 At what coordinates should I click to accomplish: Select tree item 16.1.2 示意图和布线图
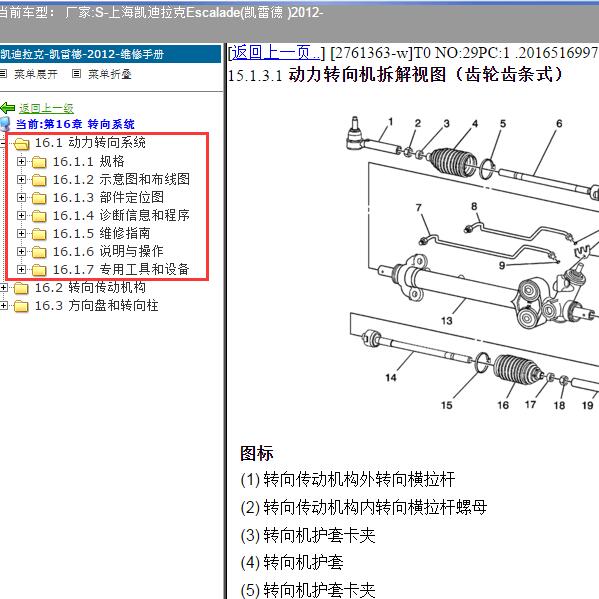121,179
